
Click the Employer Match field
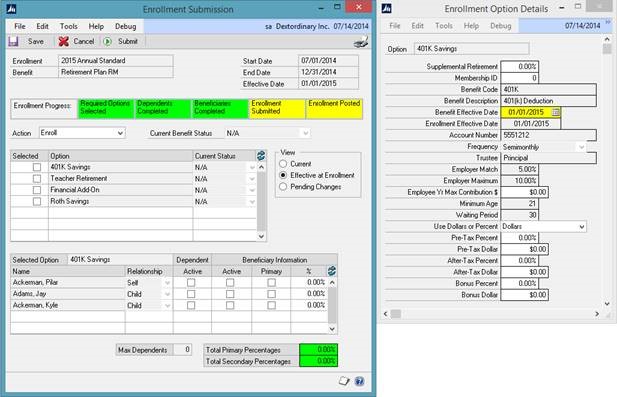[519, 169]
